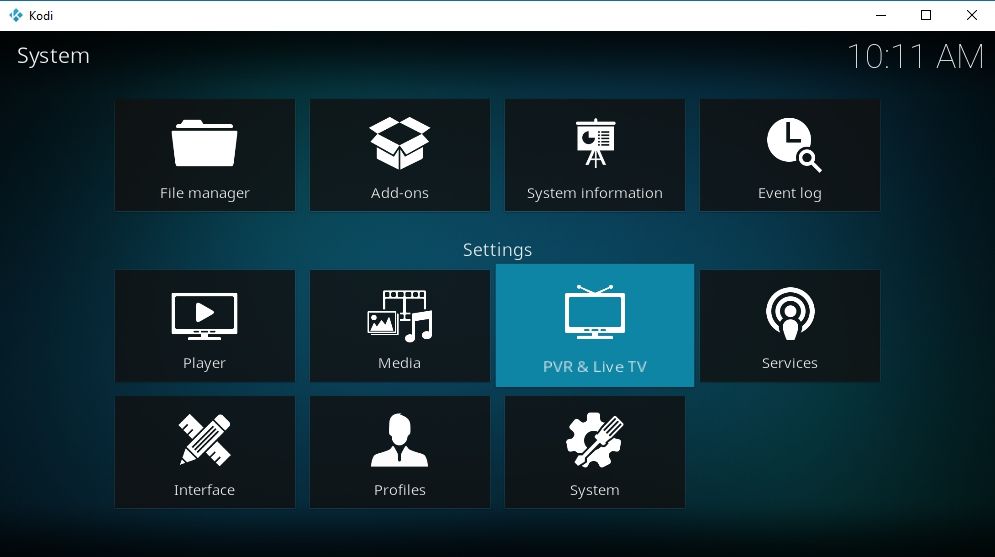Open the Event log clock icon tile

pos(789,155)
